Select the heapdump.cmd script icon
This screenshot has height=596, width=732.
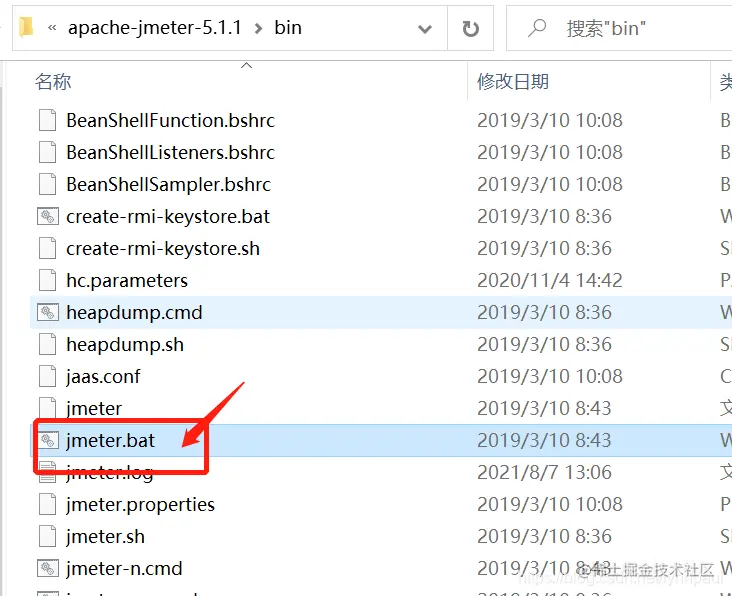click(48, 312)
